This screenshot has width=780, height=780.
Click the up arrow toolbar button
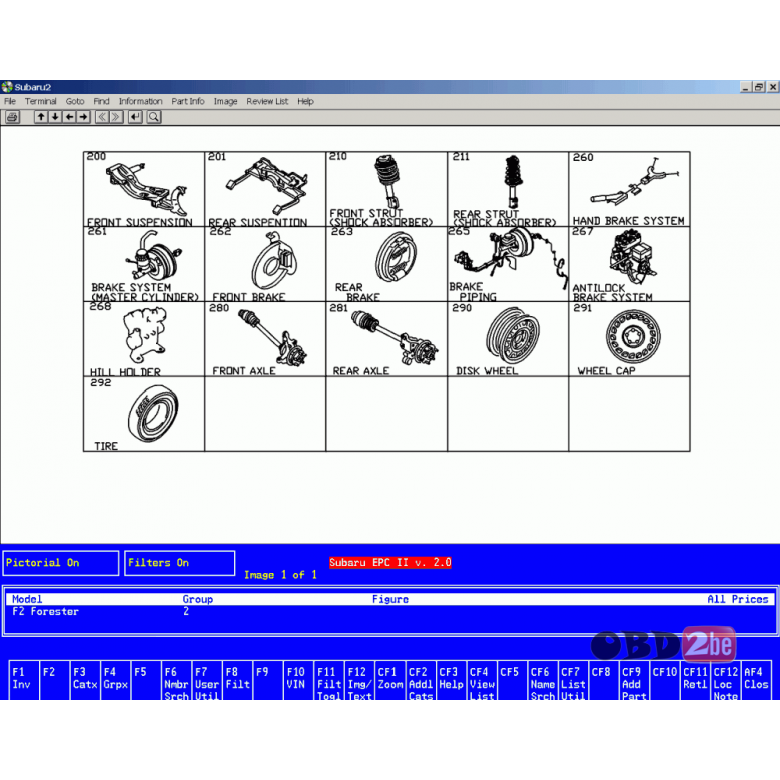point(41,117)
